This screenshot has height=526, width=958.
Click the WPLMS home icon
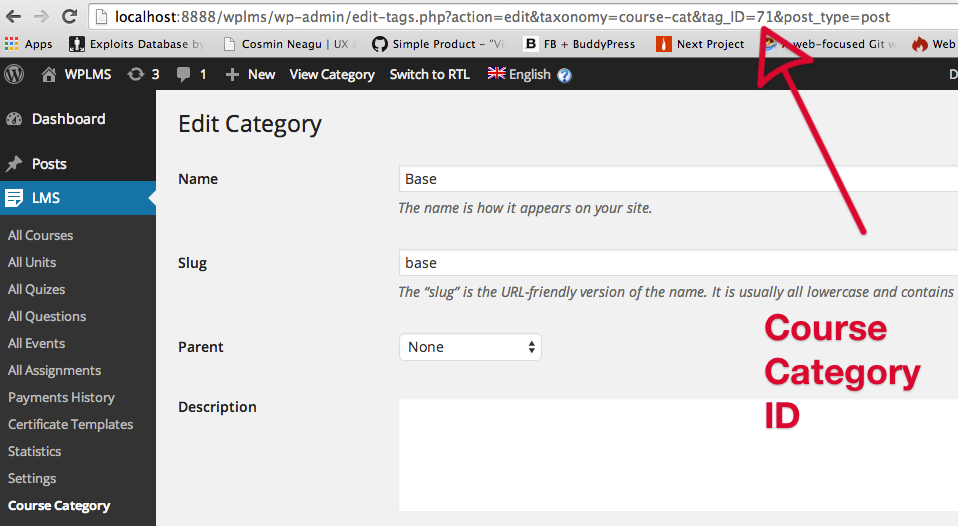pyautogui.click(x=49, y=75)
